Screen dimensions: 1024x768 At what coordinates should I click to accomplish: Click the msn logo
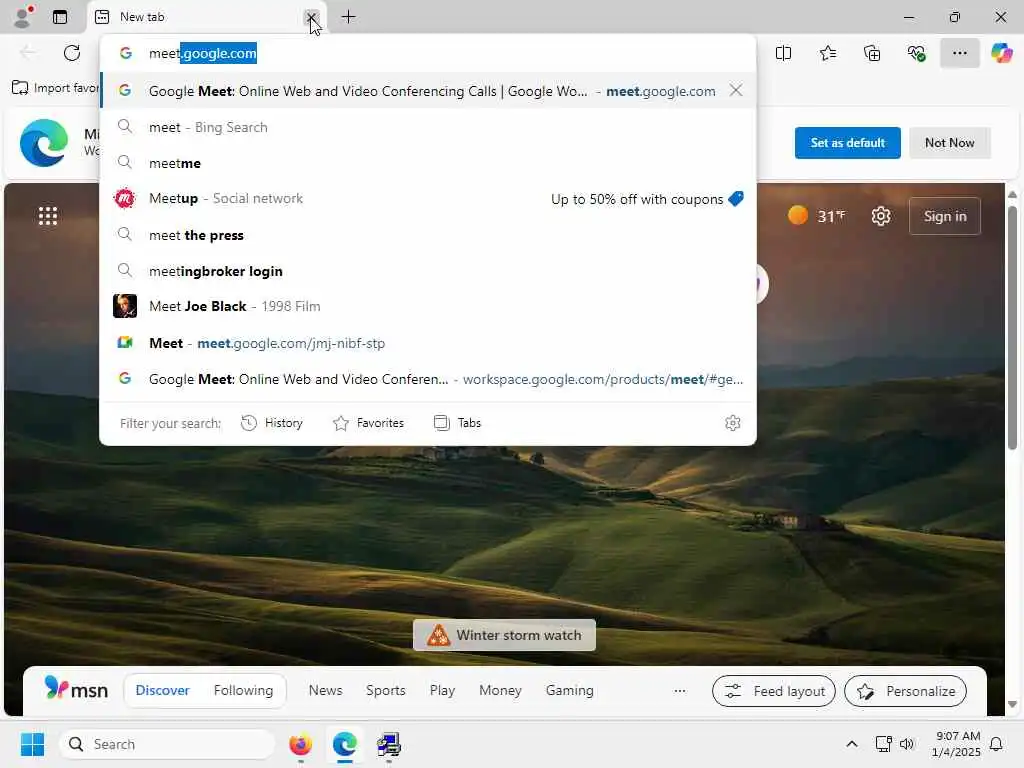76,690
